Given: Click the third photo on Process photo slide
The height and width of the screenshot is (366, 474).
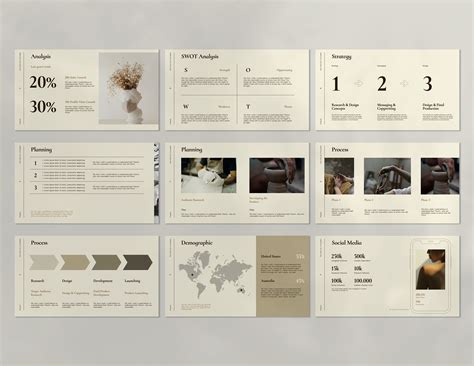Looking at the screenshot, I should tap(440, 176).
